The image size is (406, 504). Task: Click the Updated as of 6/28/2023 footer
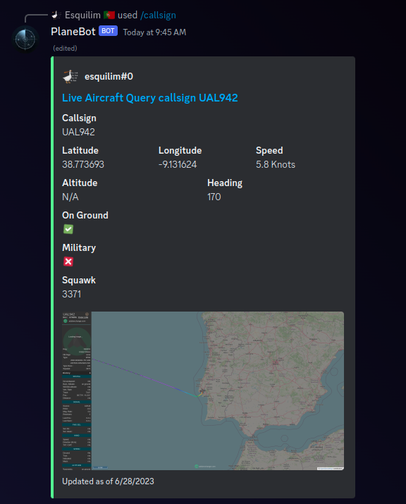108,481
